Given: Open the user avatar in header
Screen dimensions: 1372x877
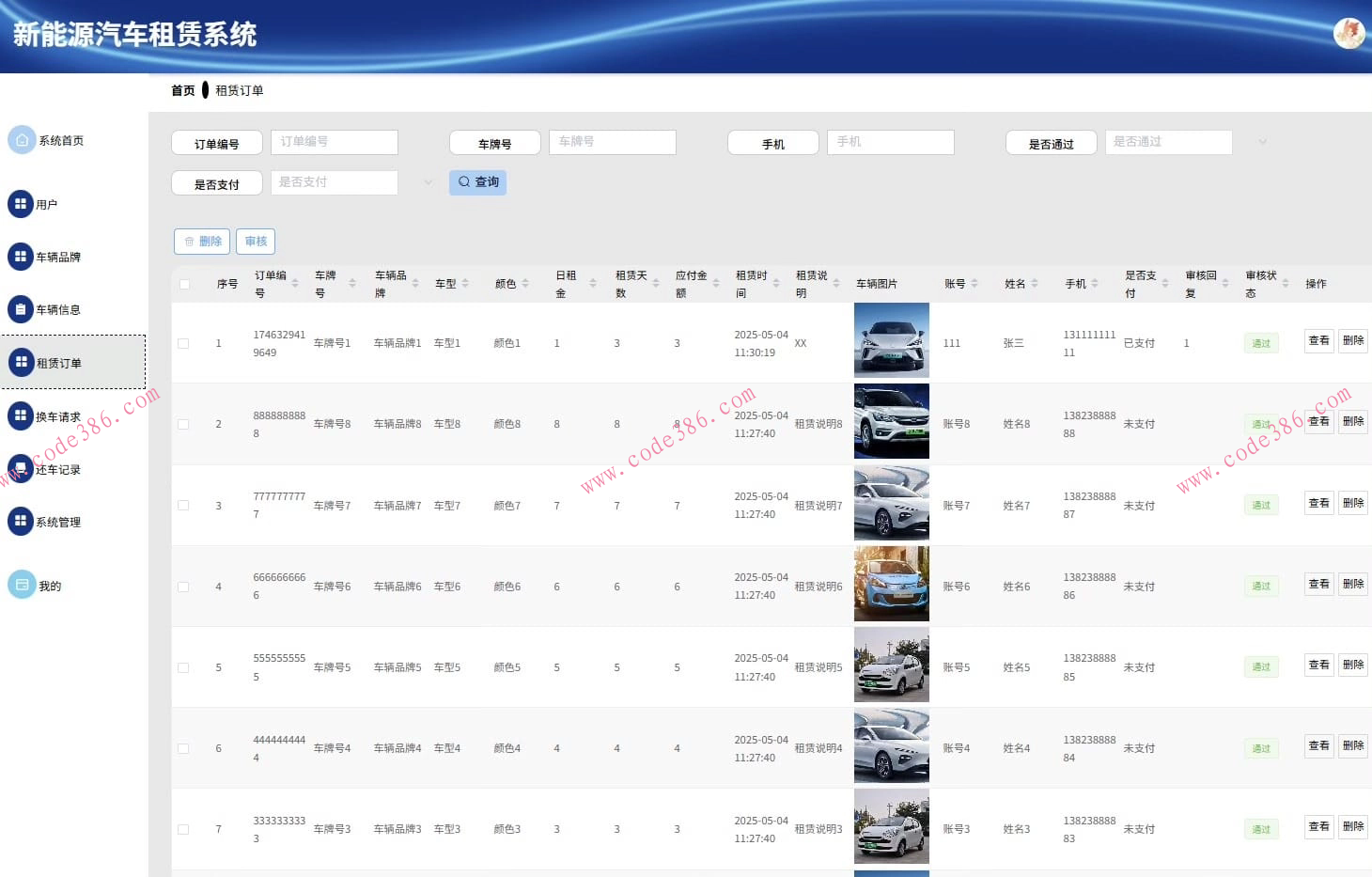Looking at the screenshot, I should tap(1349, 34).
